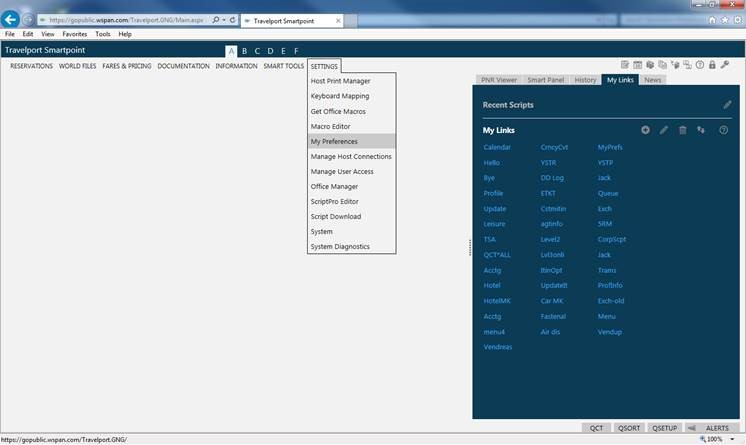Select Script Download entry
The width and height of the screenshot is (746, 445).
351,217
